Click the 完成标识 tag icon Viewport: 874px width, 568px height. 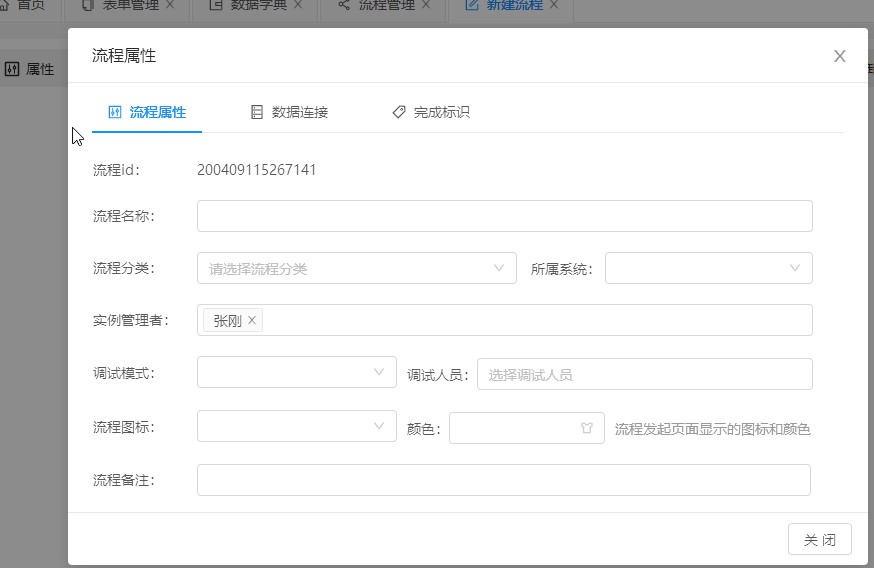click(x=399, y=112)
